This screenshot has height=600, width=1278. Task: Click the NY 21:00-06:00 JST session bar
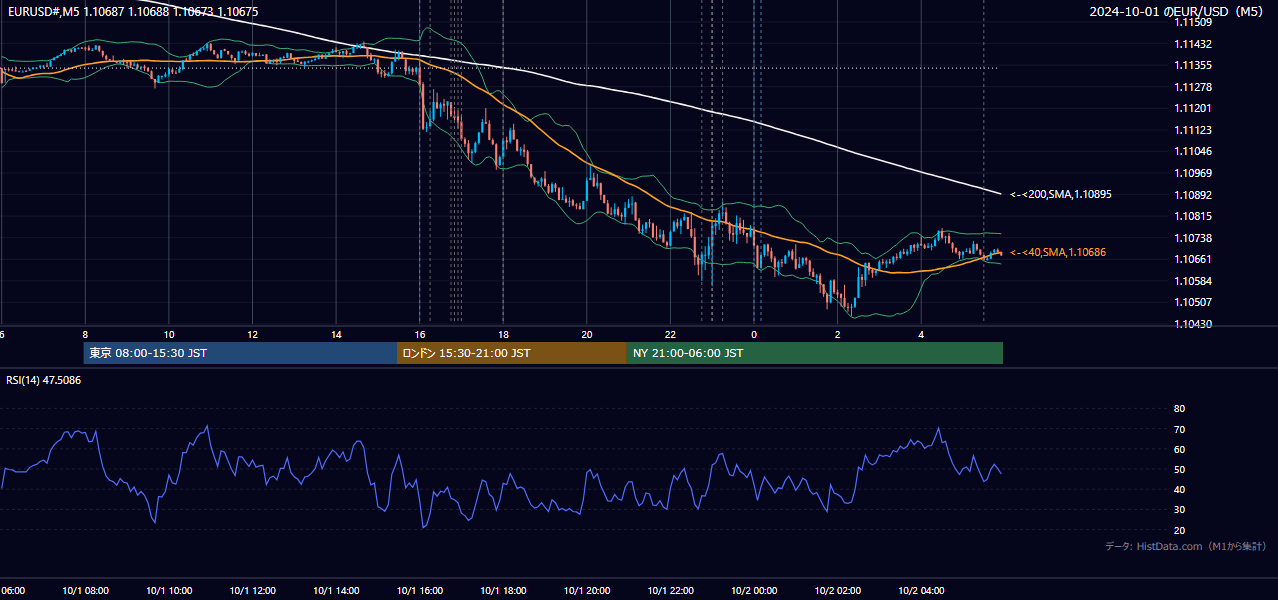tap(815, 353)
